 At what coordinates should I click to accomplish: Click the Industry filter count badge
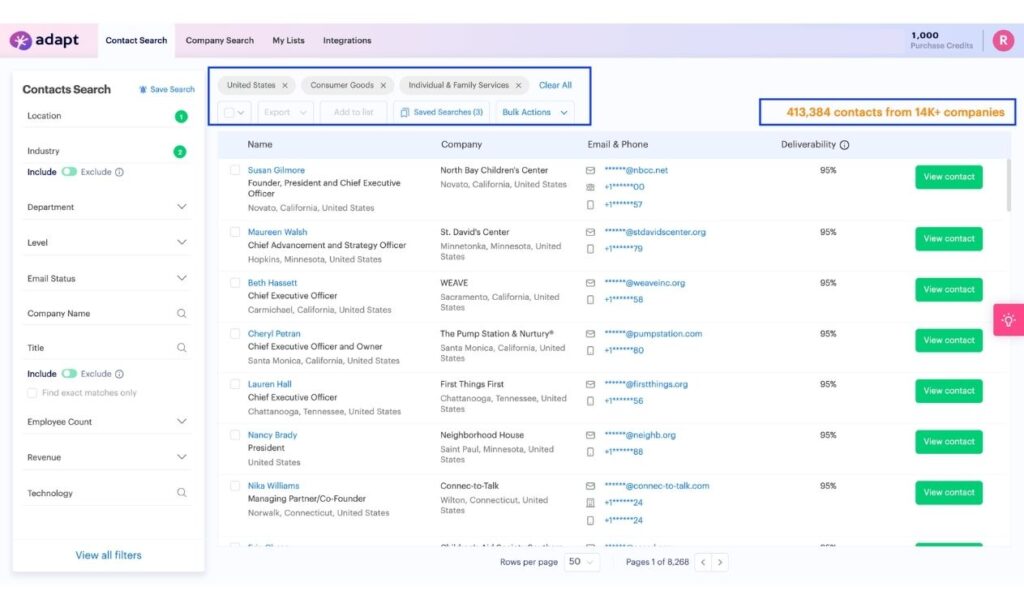(180, 152)
